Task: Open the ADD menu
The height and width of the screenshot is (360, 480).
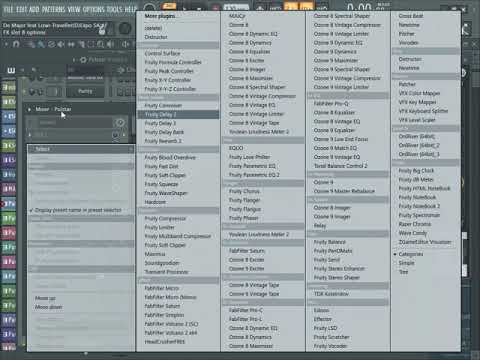Action: point(34,9)
